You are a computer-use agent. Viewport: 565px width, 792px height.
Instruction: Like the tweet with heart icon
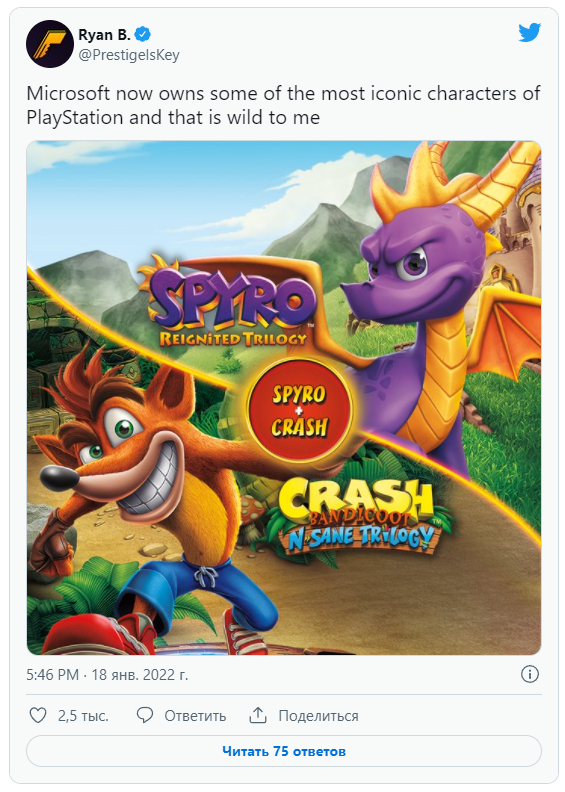pos(38,715)
